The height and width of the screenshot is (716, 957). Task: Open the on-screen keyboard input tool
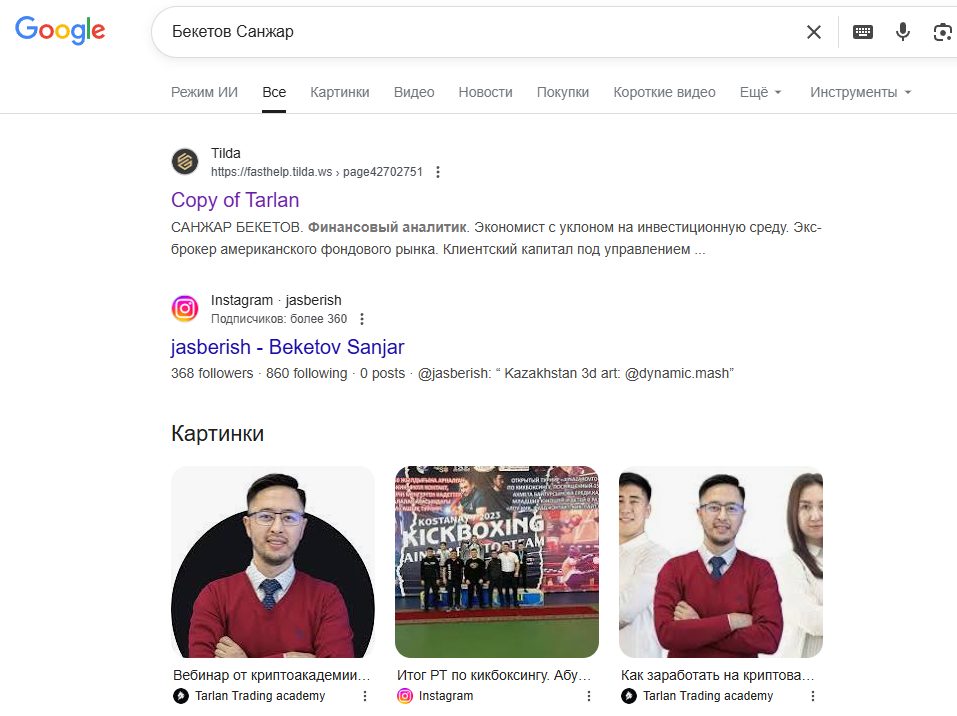point(862,32)
